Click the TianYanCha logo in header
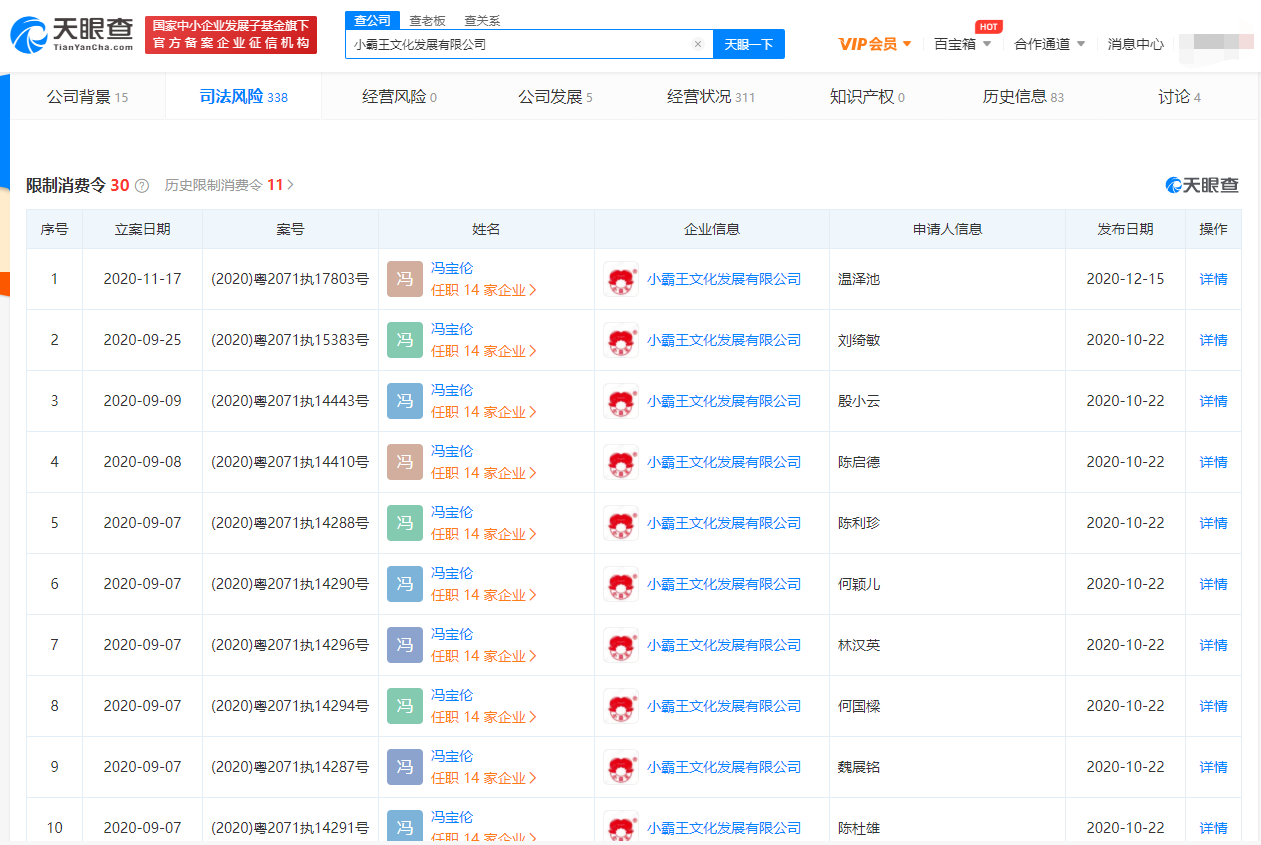 pos(72,34)
